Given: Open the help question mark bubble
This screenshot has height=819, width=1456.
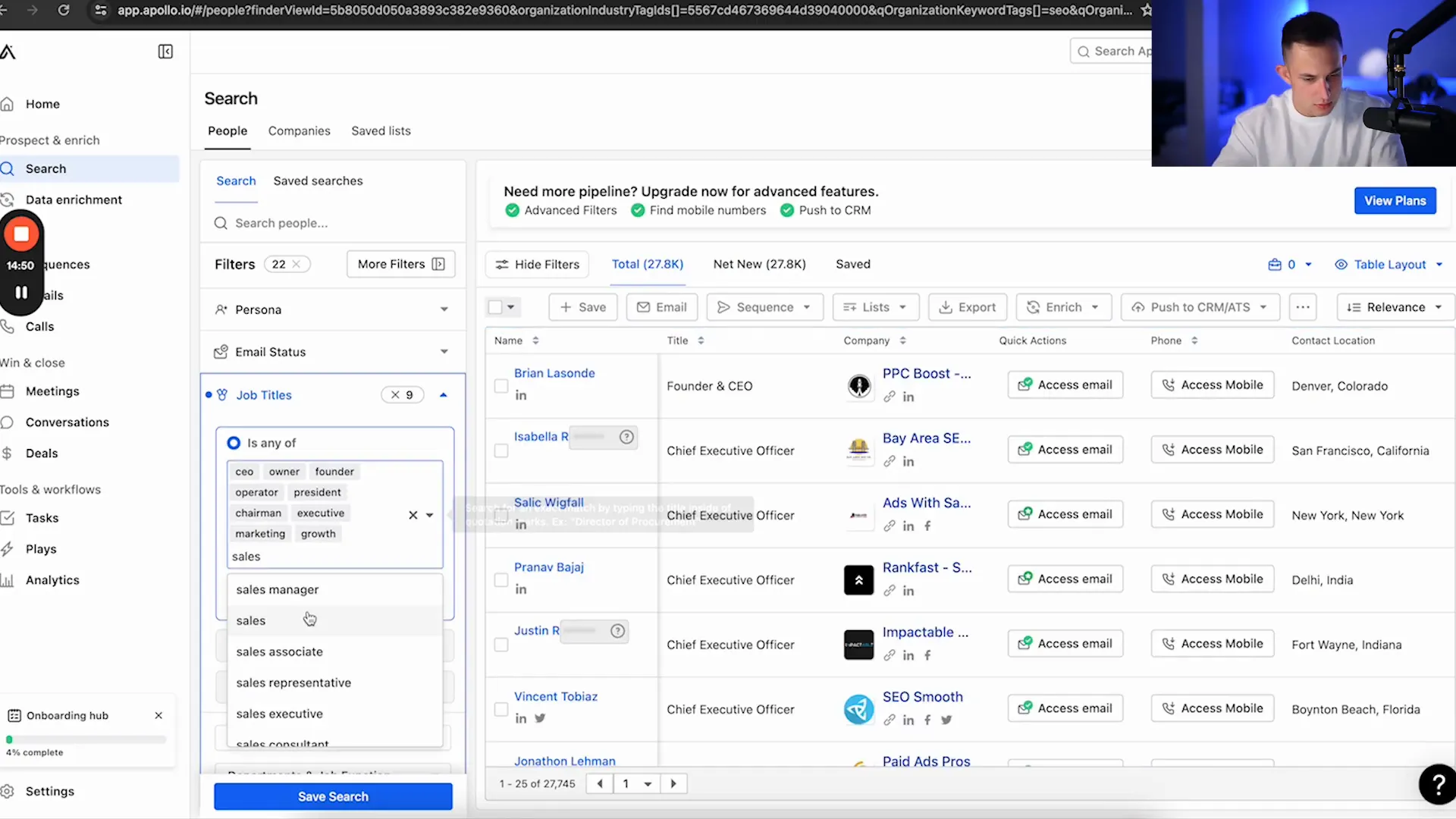Looking at the screenshot, I should [1438, 784].
